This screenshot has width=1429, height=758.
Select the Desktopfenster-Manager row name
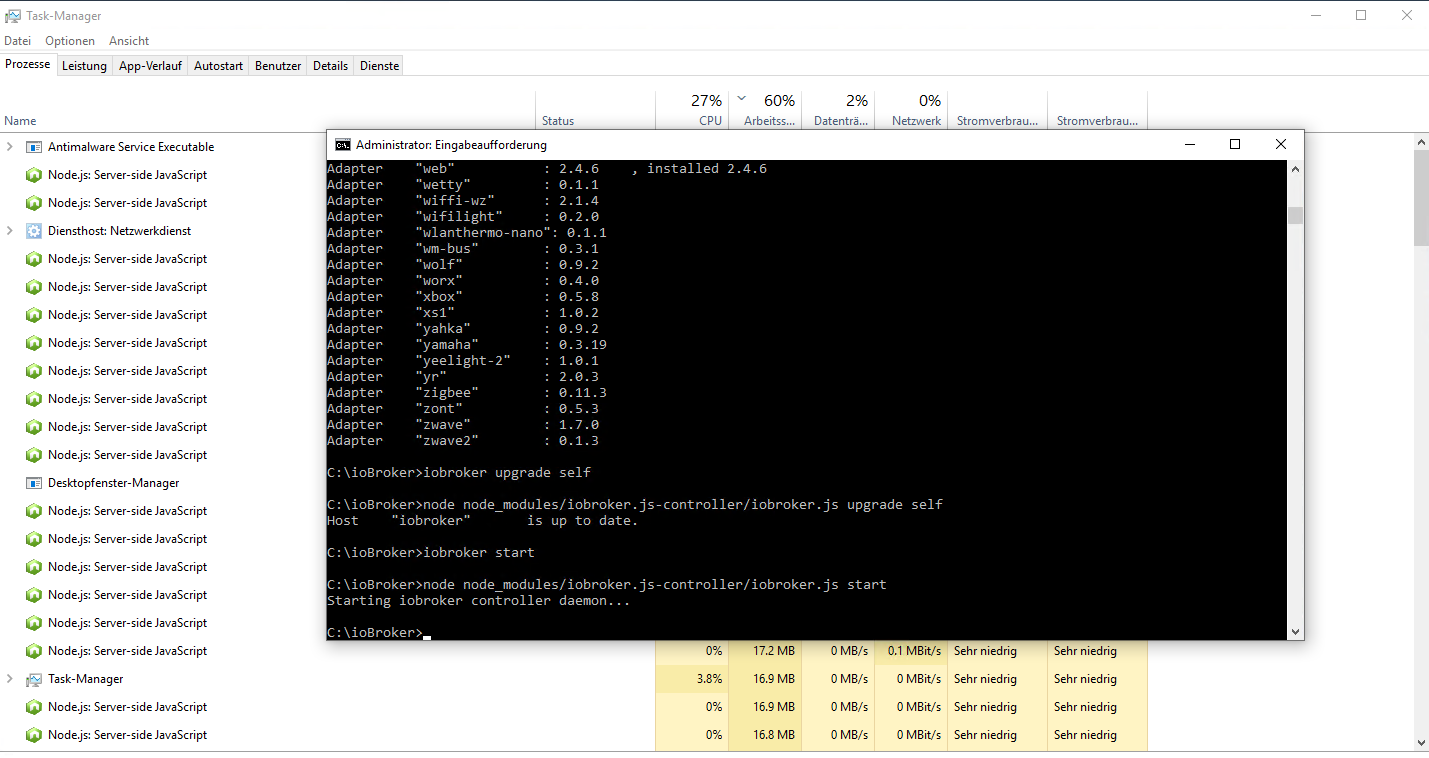pyautogui.click(x=114, y=483)
